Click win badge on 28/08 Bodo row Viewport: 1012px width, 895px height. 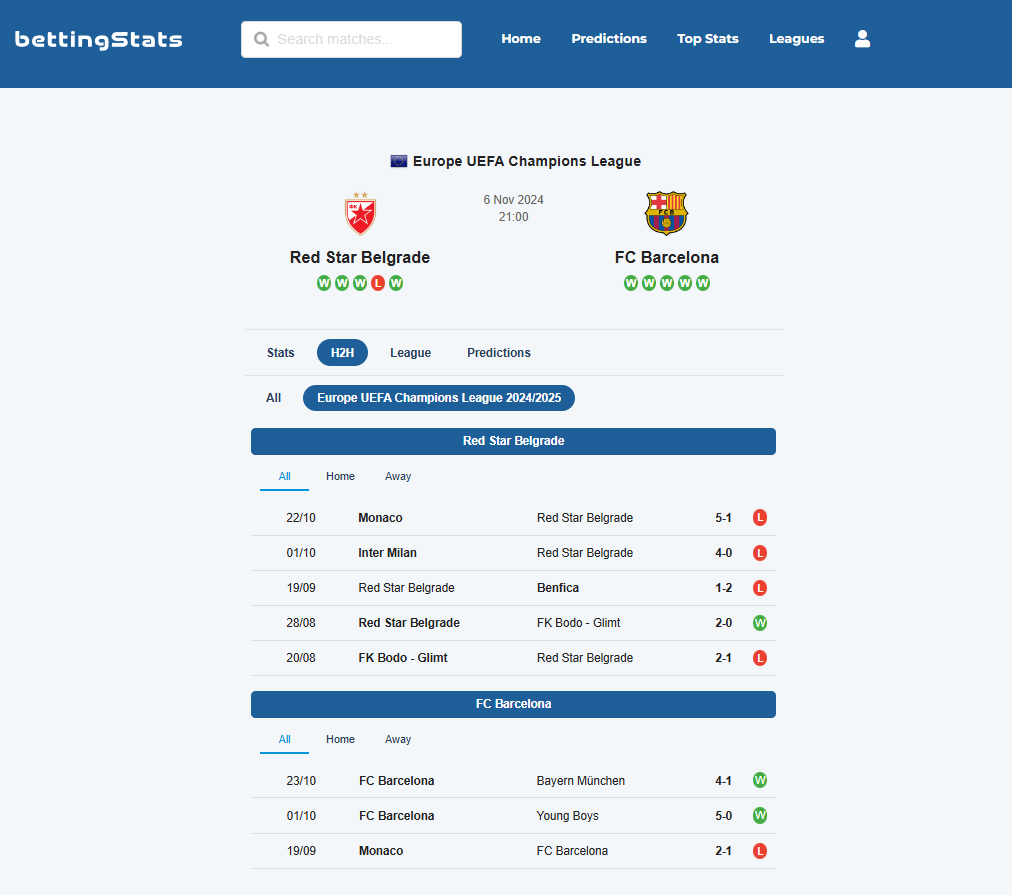pyautogui.click(x=760, y=623)
